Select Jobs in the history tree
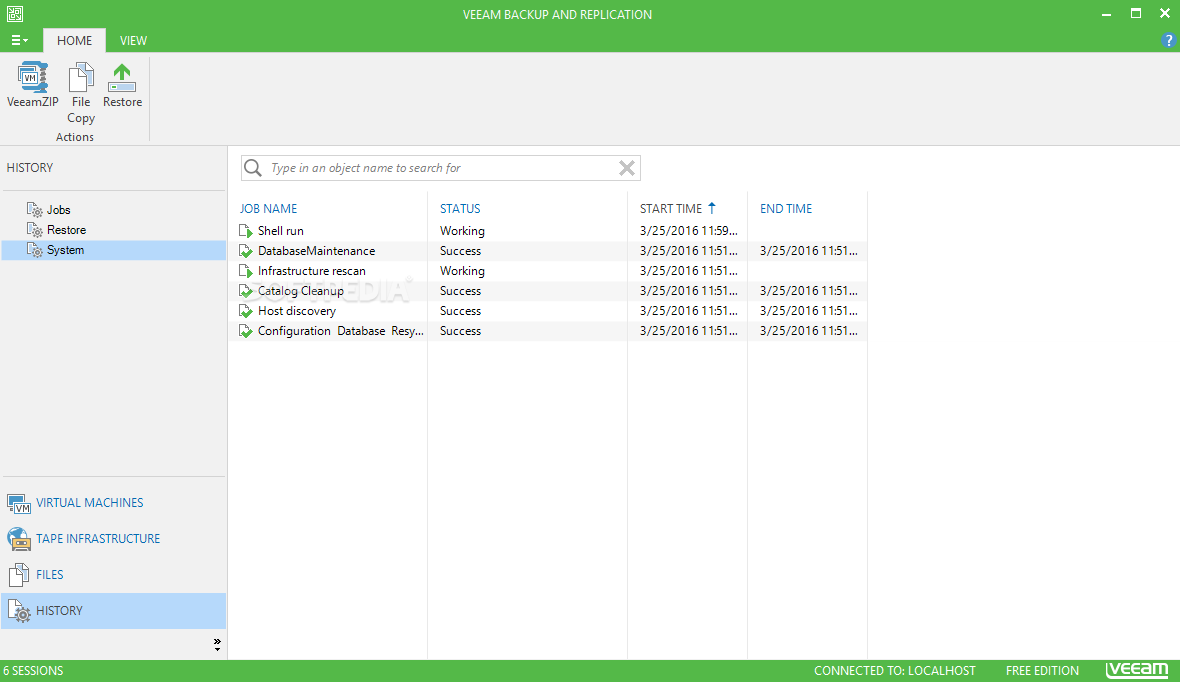The height and width of the screenshot is (682, 1180). [59, 210]
